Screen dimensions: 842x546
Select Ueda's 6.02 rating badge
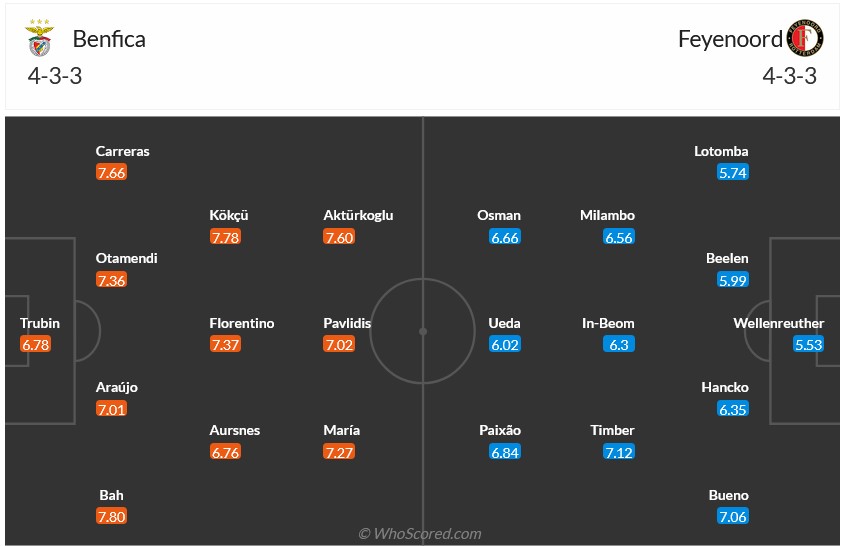click(505, 345)
